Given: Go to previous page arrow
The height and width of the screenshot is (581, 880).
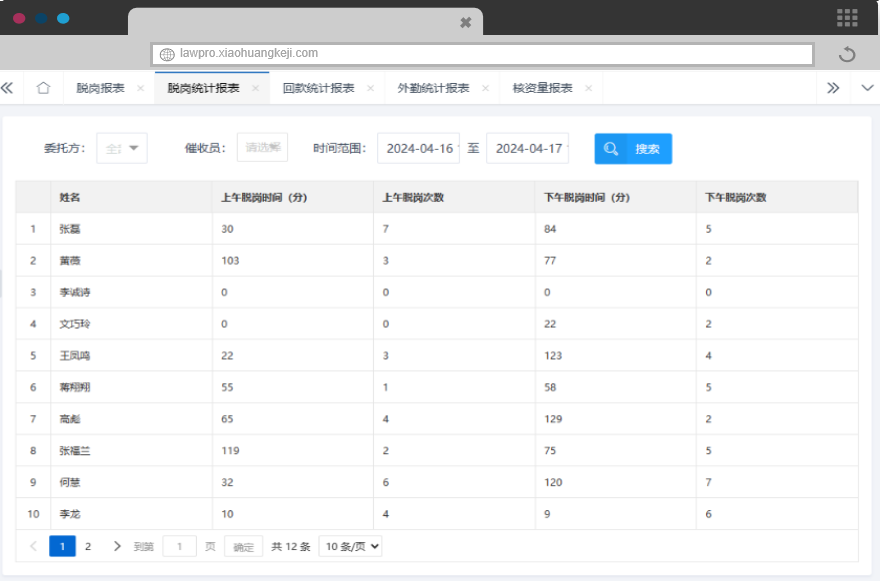Looking at the screenshot, I should [33, 546].
